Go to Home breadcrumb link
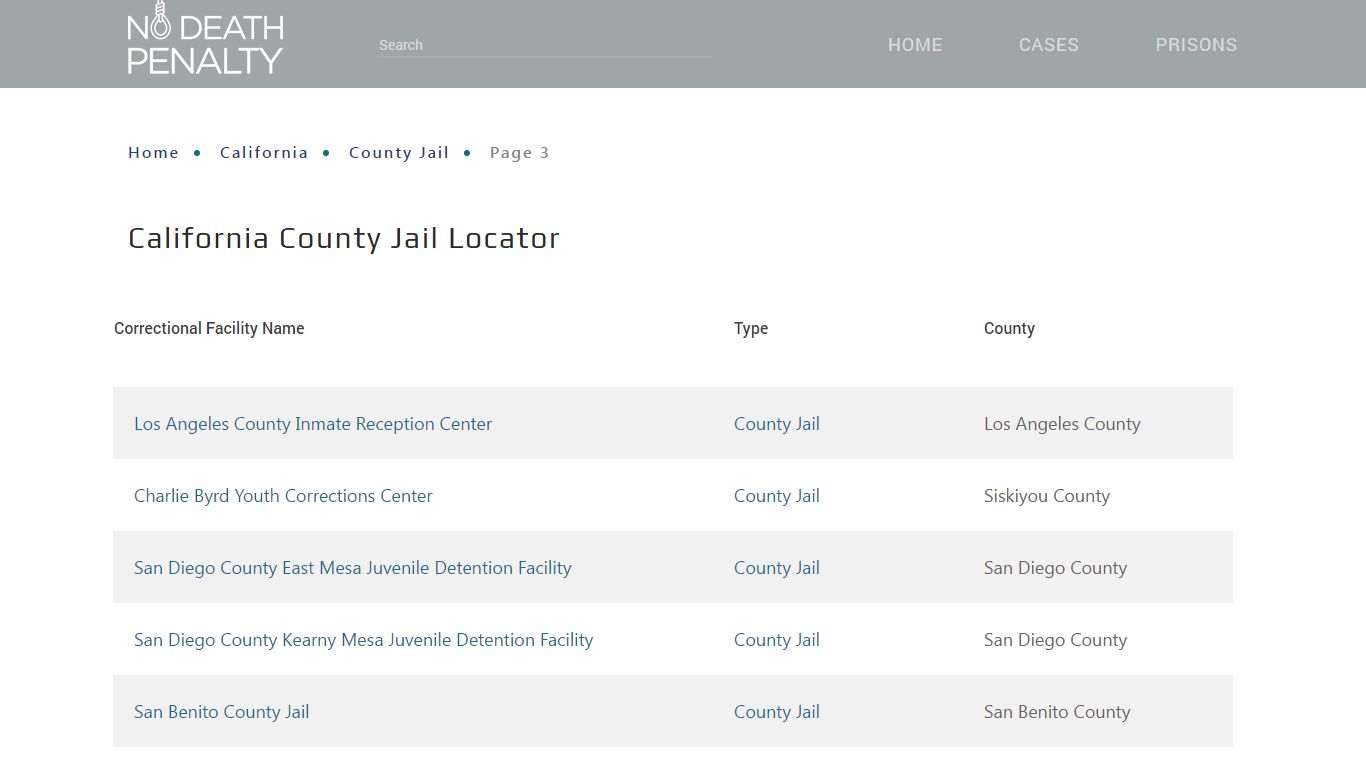Viewport: 1366px width, 768px height. coord(153,153)
